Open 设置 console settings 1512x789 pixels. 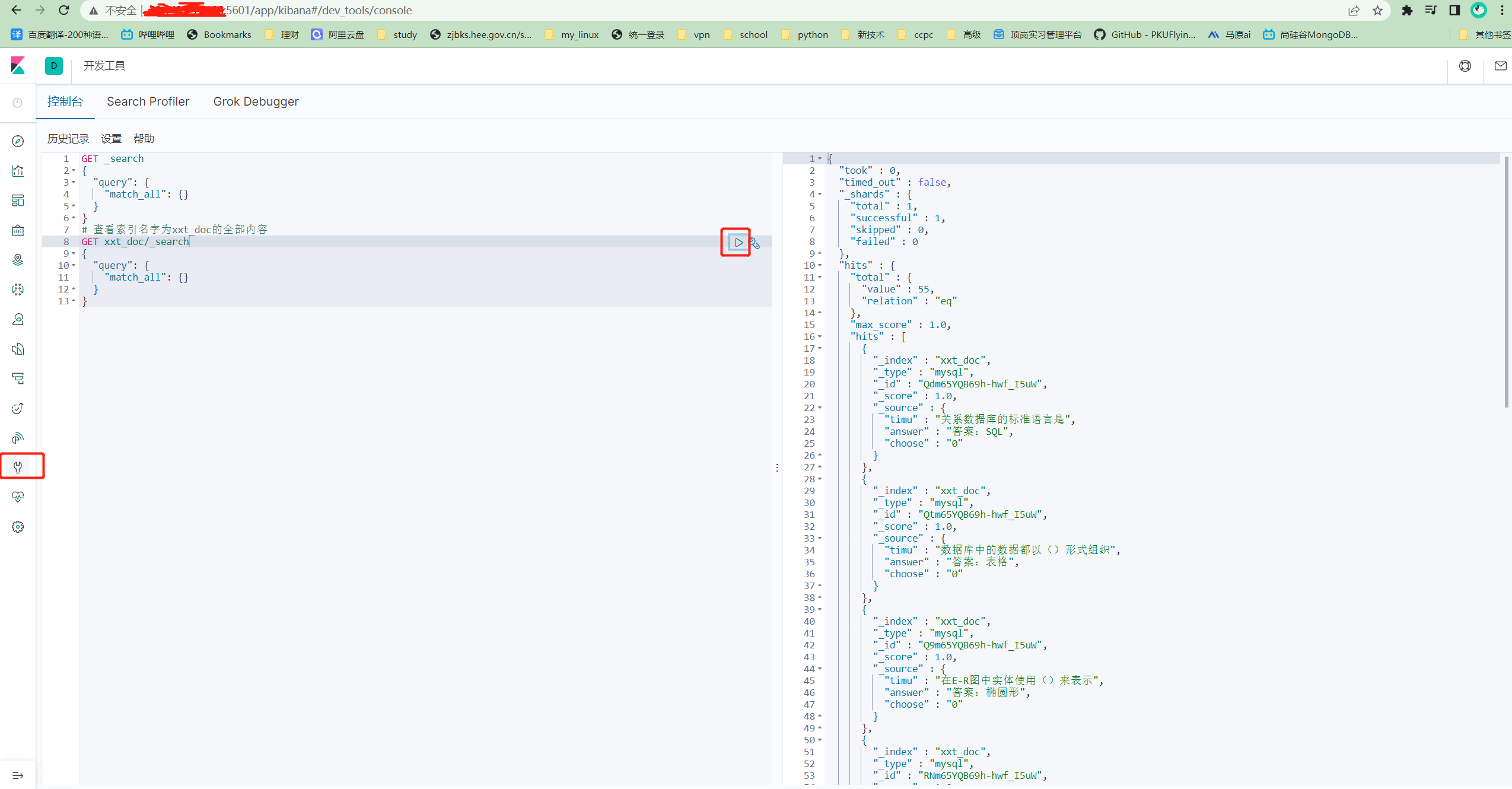(x=111, y=138)
